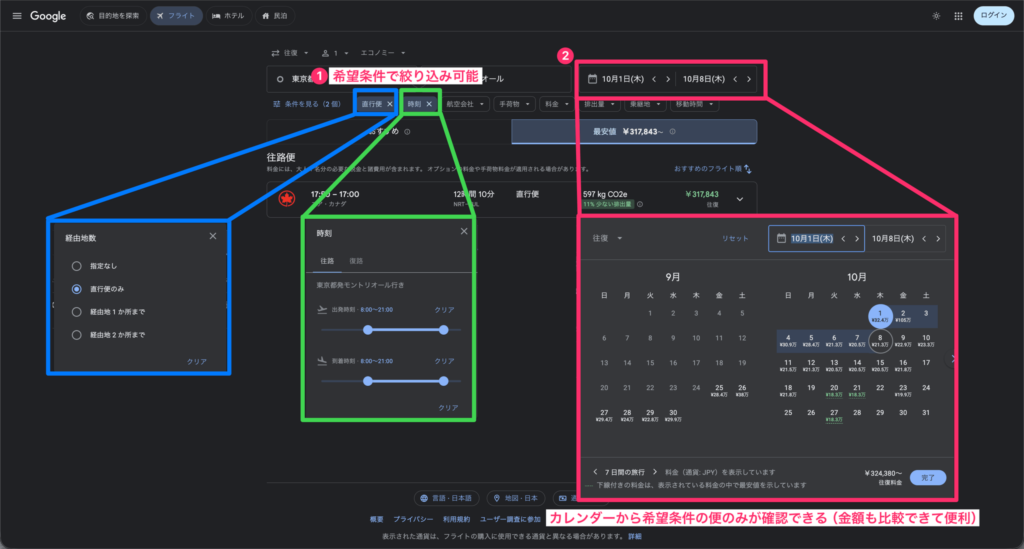Open the passenger count dropdown
Image resolution: width=1024 pixels, height=549 pixels.
[x=335, y=53]
